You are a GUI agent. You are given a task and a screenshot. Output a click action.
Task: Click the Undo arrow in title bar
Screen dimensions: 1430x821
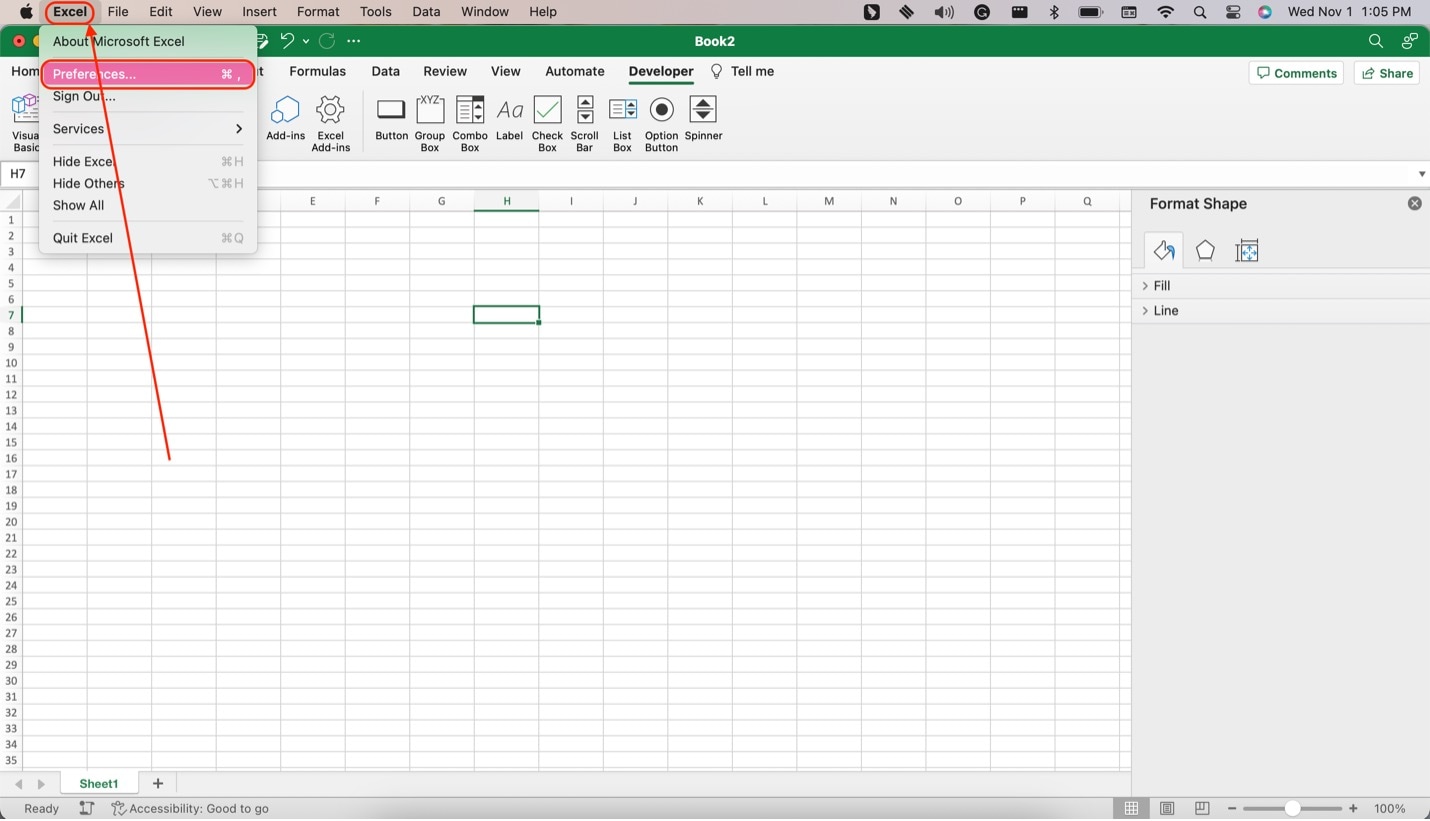click(287, 41)
